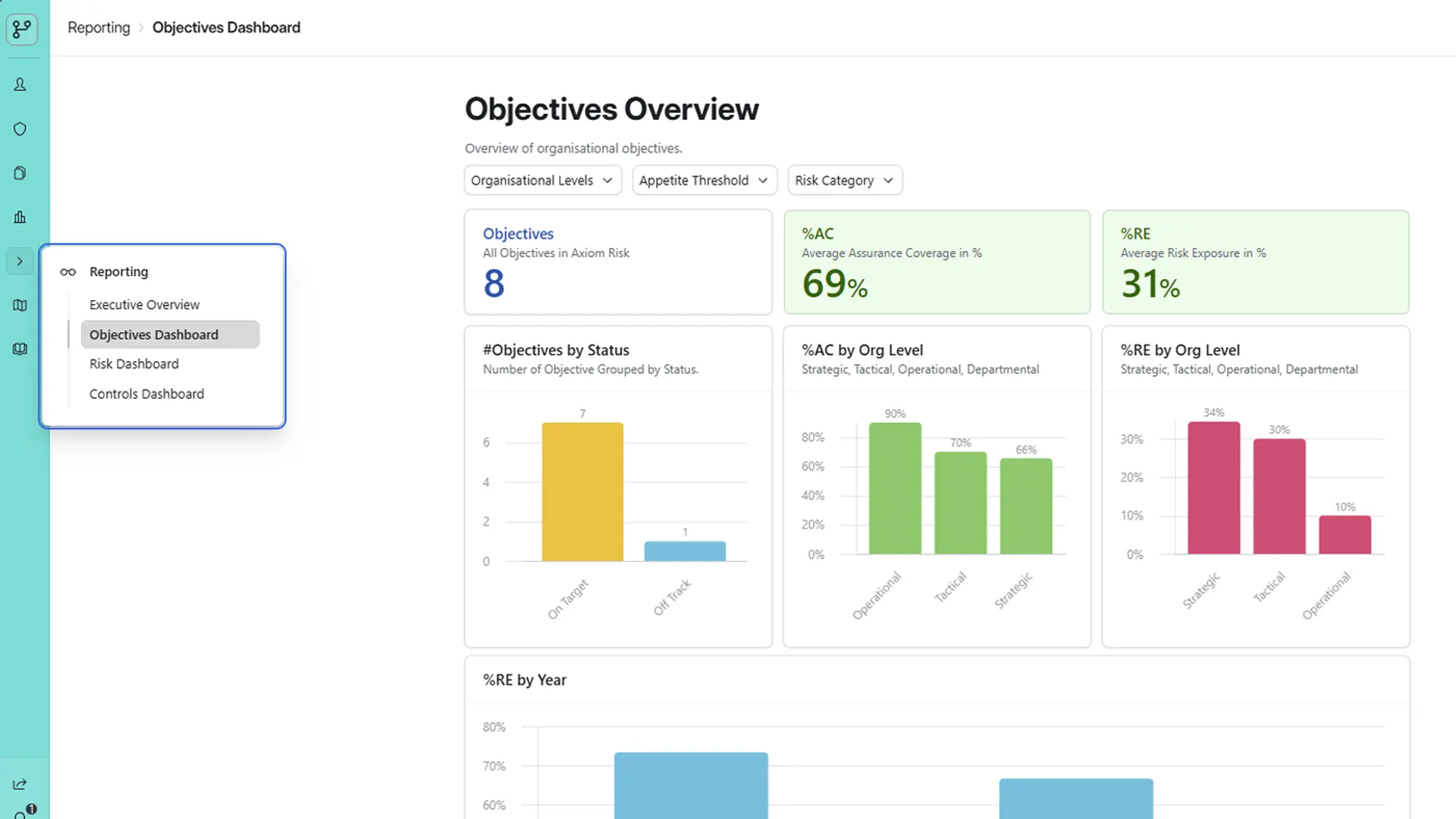Open Controls Dashboard from the Reporting menu
This screenshot has width=1456, height=819.
(x=146, y=394)
